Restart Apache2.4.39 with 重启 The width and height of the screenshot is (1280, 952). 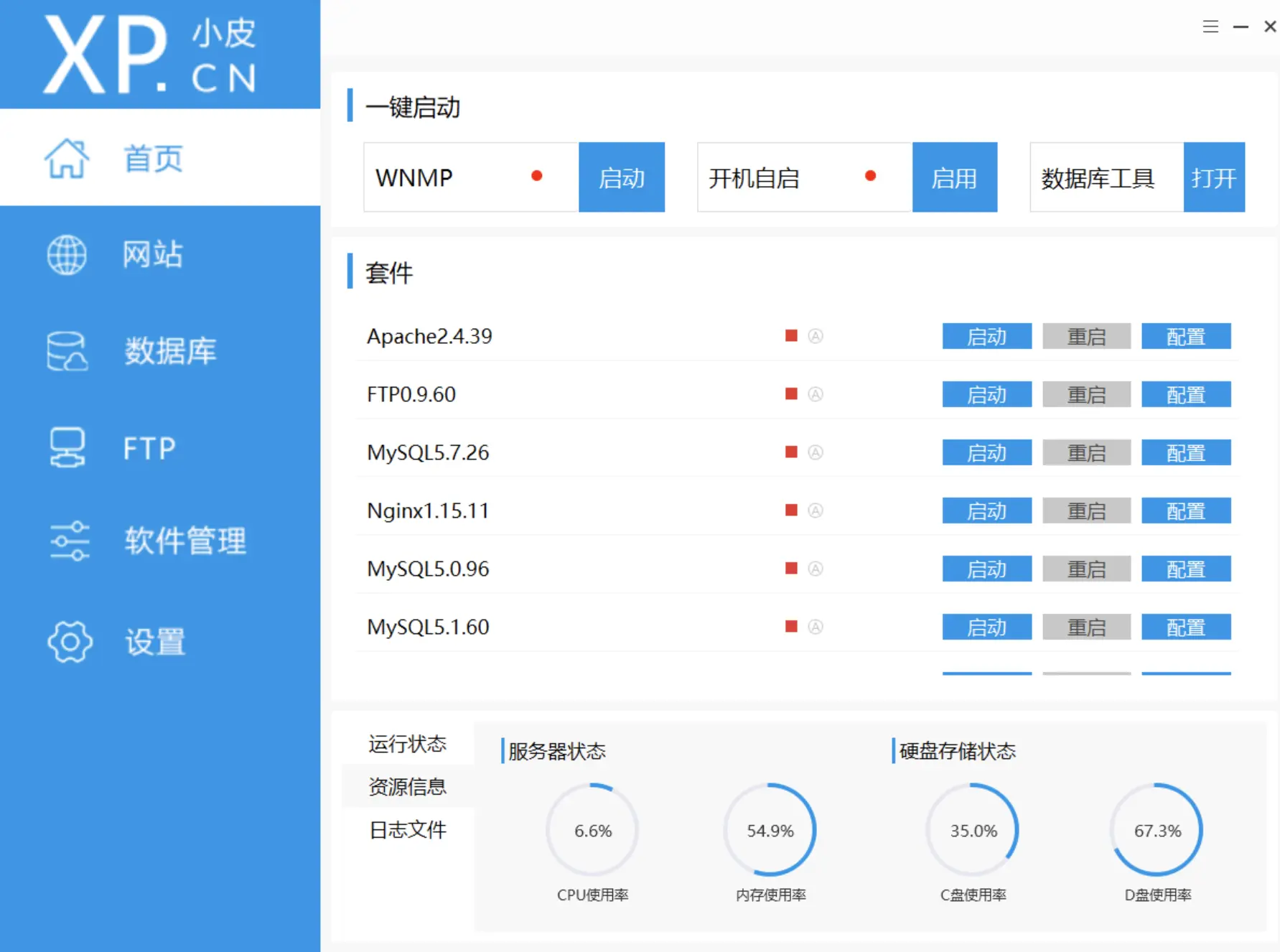tap(1087, 336)
